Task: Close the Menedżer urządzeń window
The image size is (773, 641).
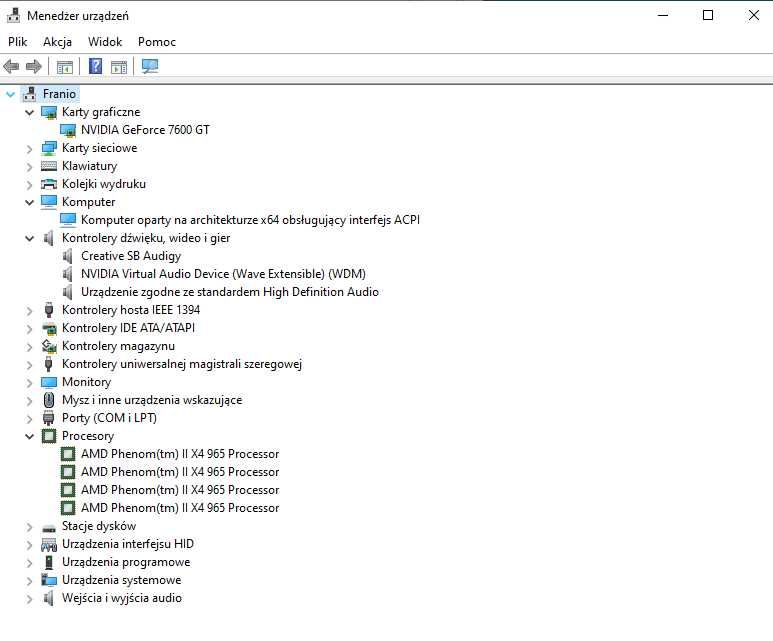Action: tap(753, 15)
